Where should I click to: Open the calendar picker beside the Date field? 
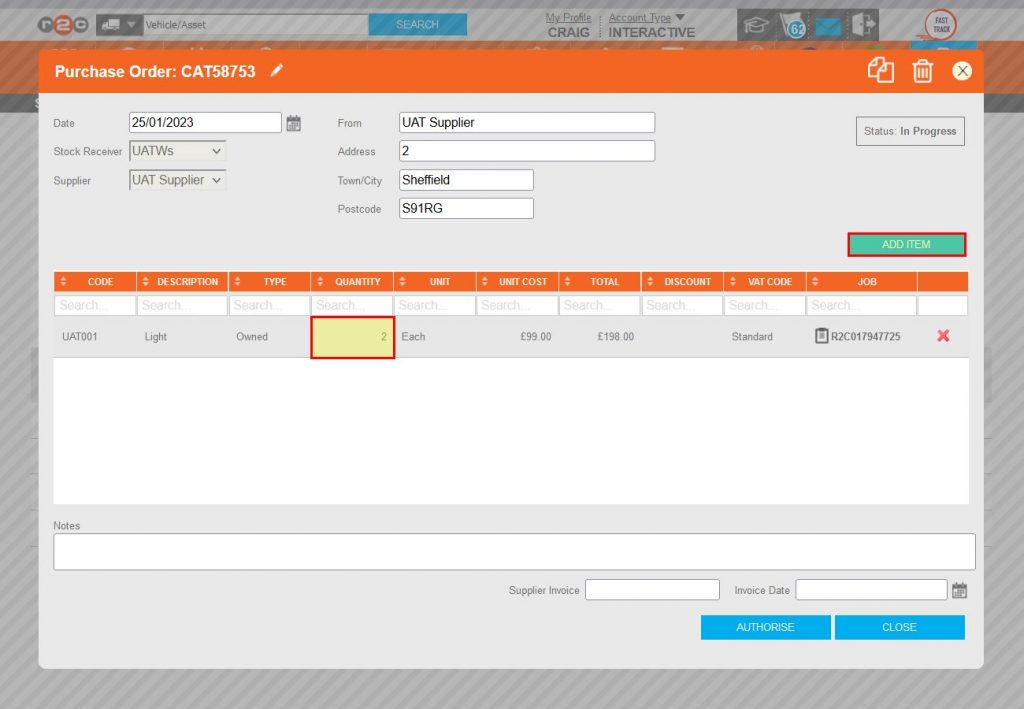coord(294,121)
